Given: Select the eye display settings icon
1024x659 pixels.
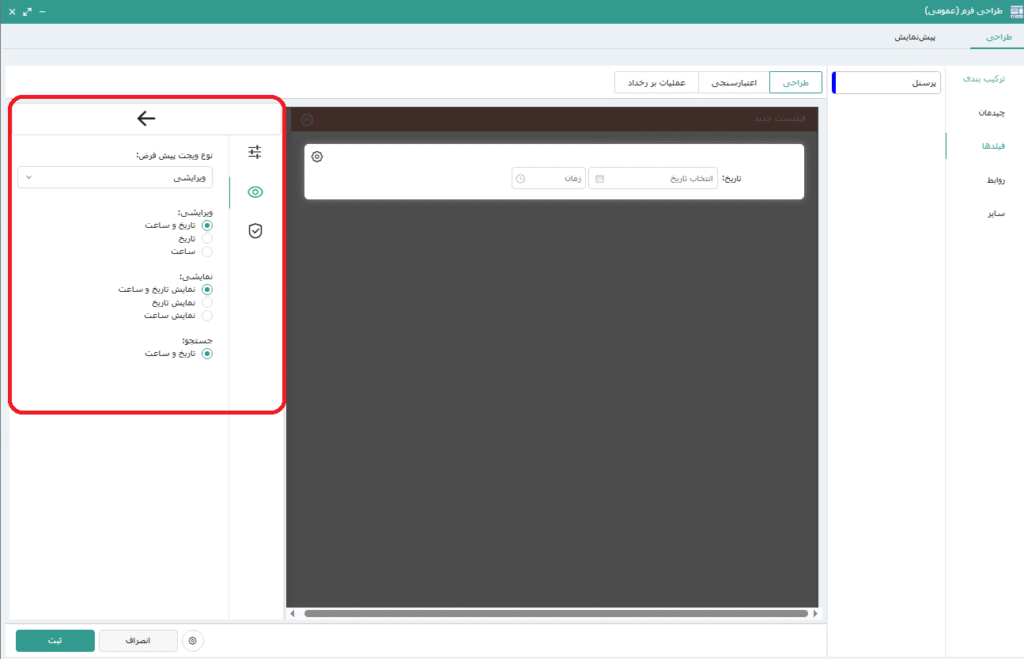Looking at the screenshot, I should coord(255,192).
